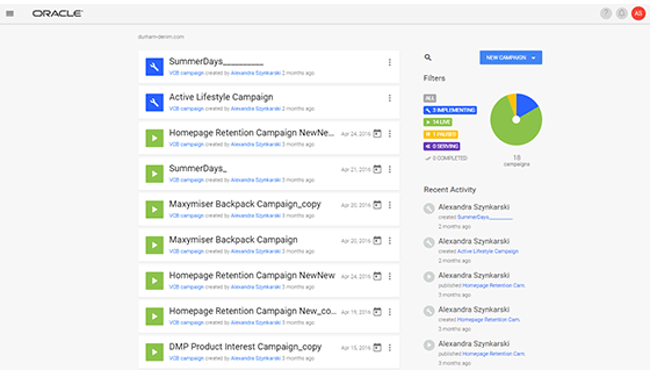The height and width of the screenshot is (375, 650).
Task: Open the help question mark icon
Action: click(606, 13)
